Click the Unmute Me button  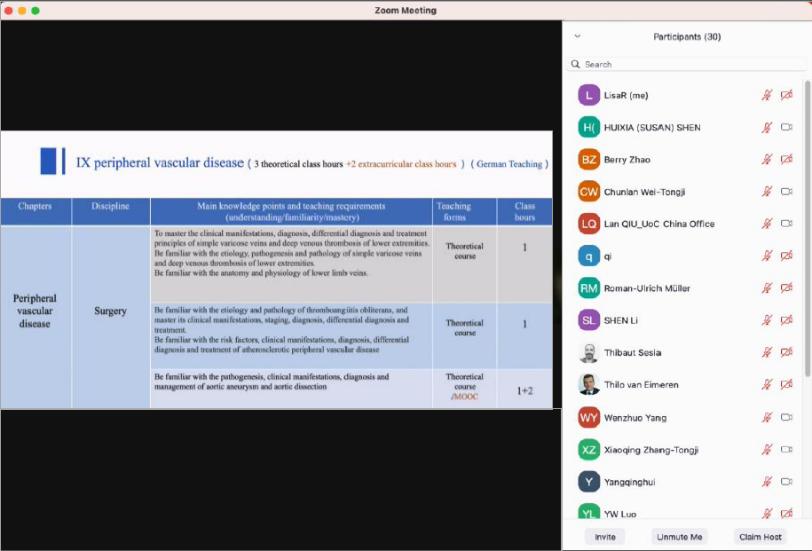pos(679,537)
